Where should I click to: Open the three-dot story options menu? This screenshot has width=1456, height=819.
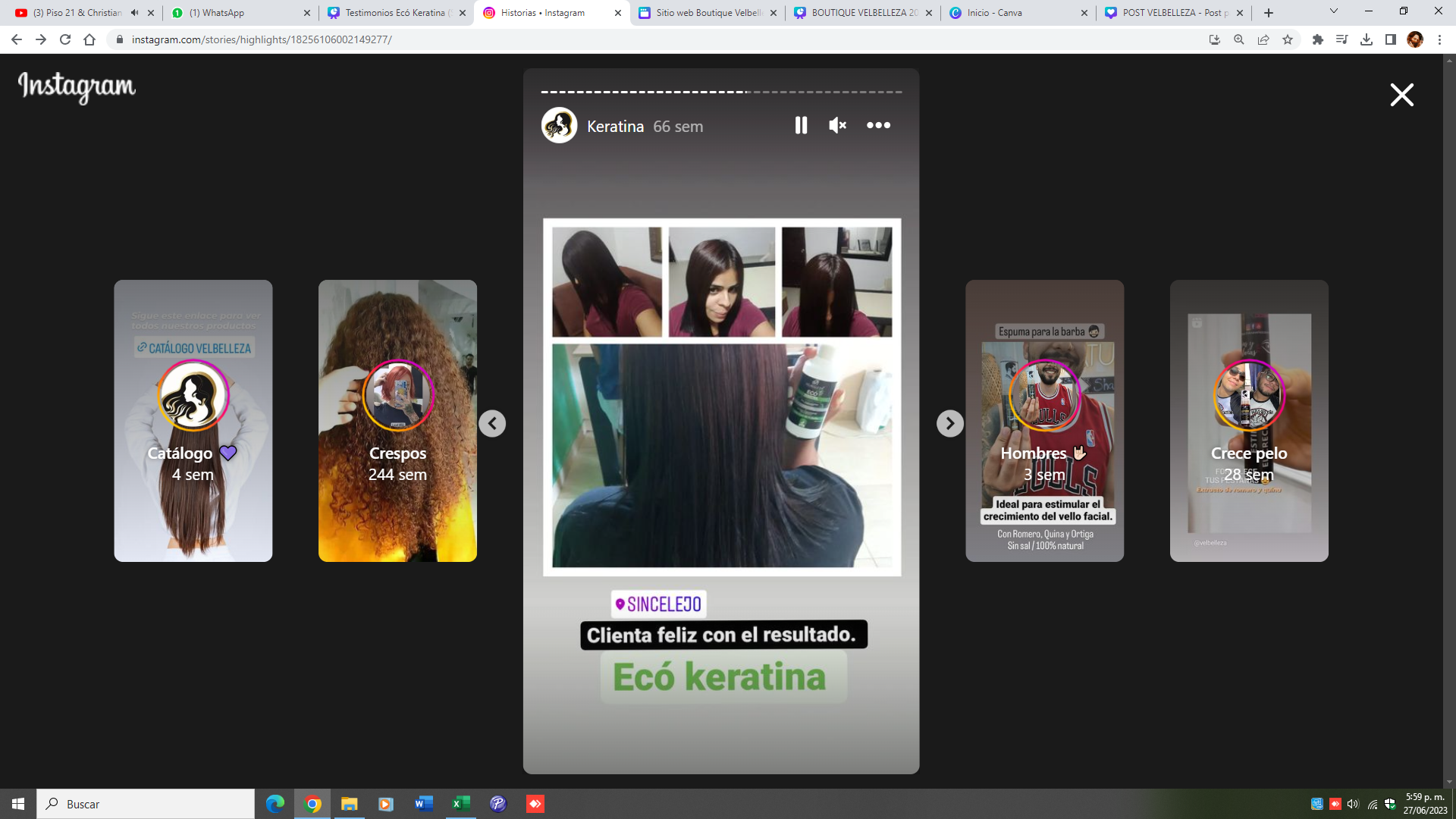coord(878,126)
